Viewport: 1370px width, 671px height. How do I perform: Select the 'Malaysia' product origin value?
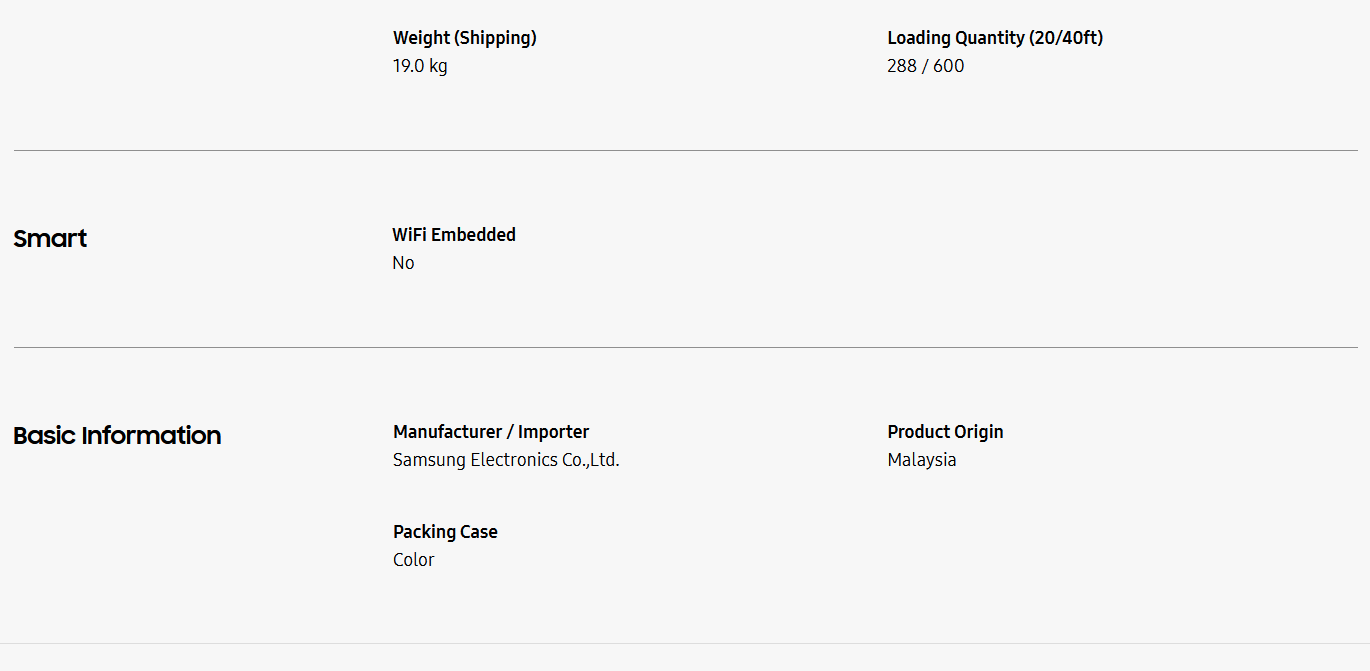point(921,460)
